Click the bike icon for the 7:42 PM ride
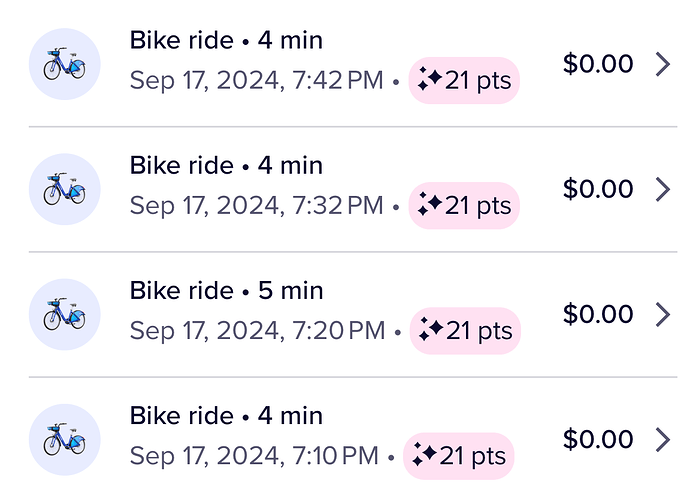This screenshot has height=498, width=690. 65,64
